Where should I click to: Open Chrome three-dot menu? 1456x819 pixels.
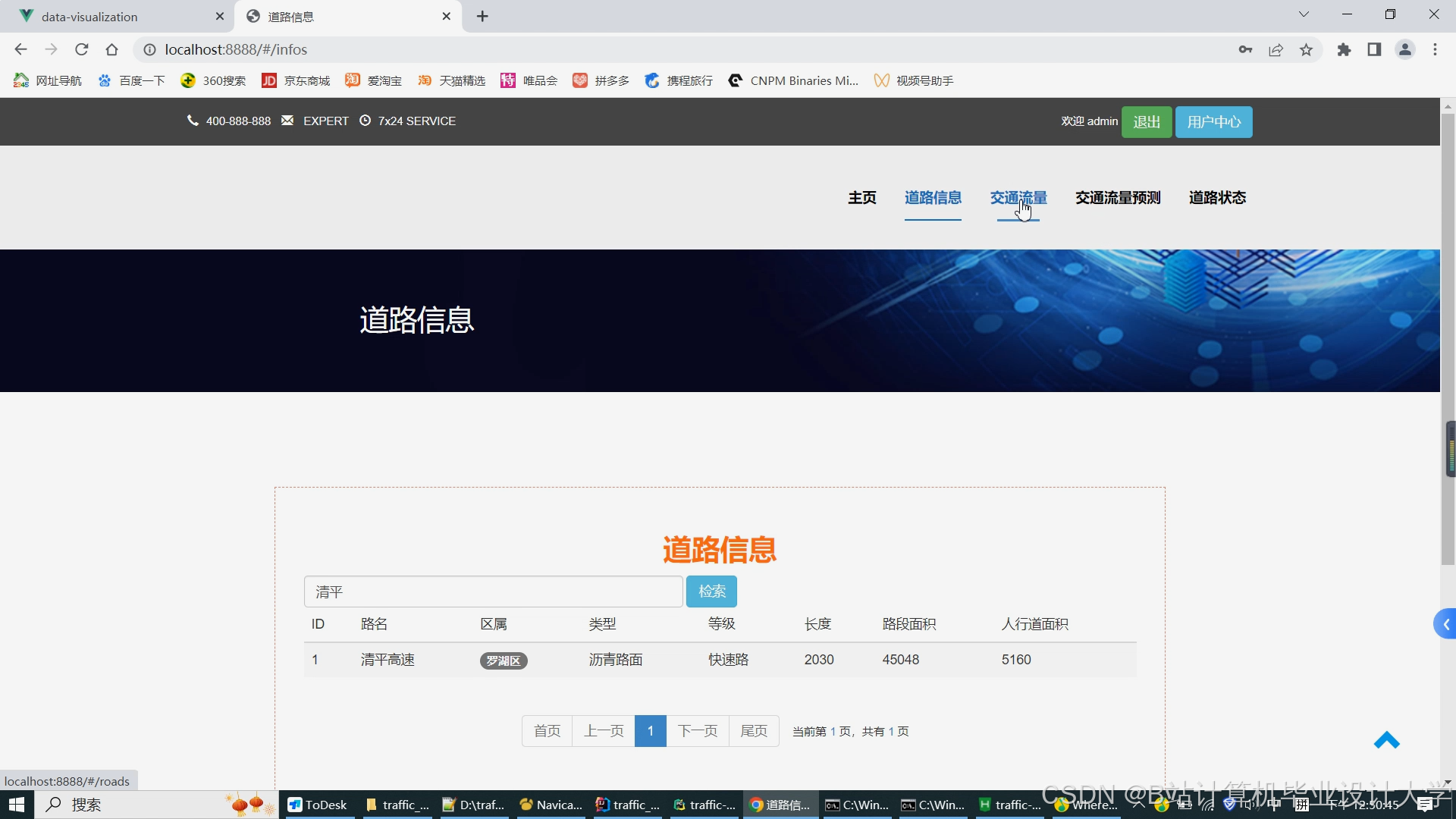[1435, 50]
